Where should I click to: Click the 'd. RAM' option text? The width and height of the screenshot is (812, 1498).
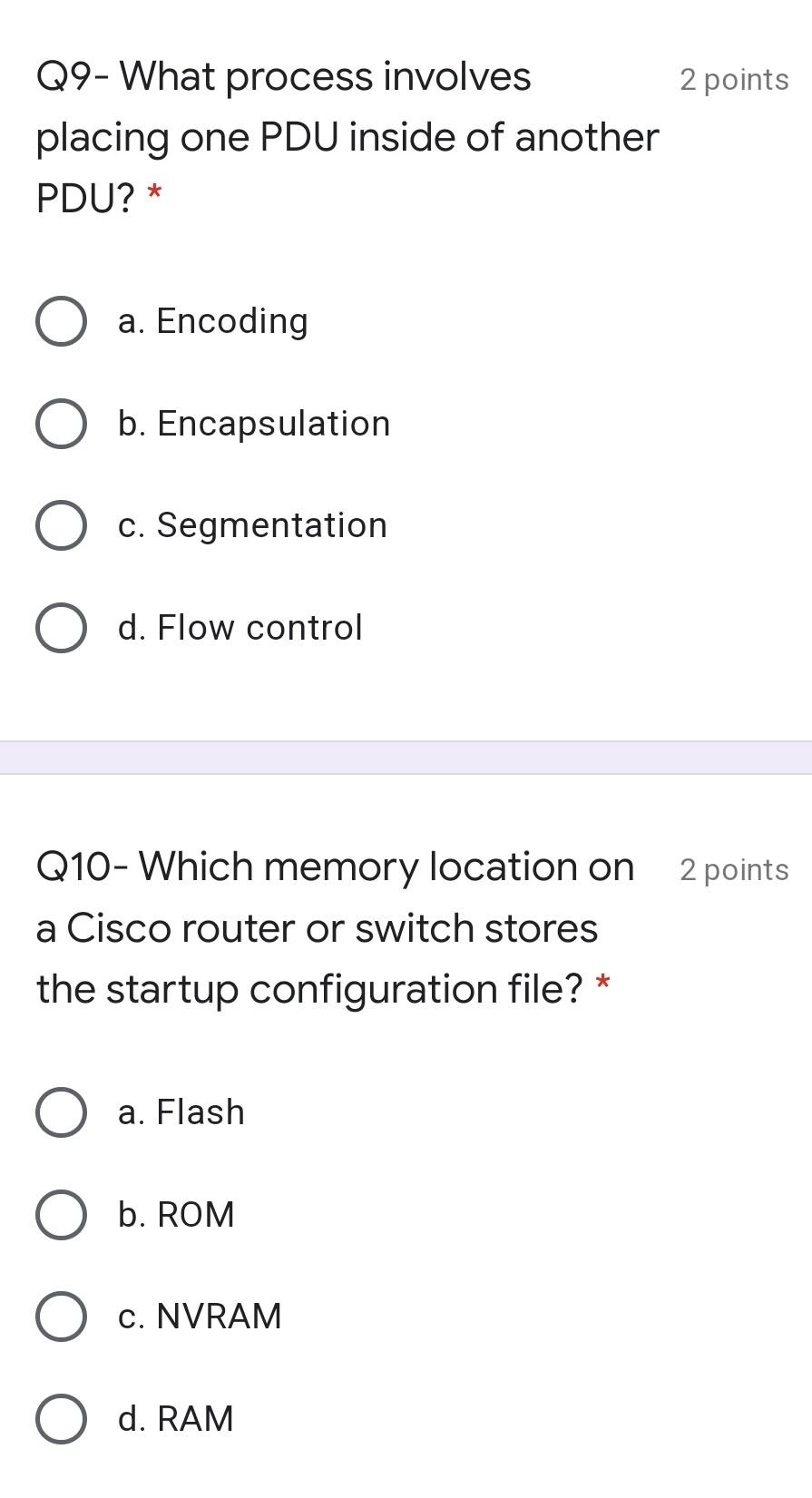coord(176,1419)
